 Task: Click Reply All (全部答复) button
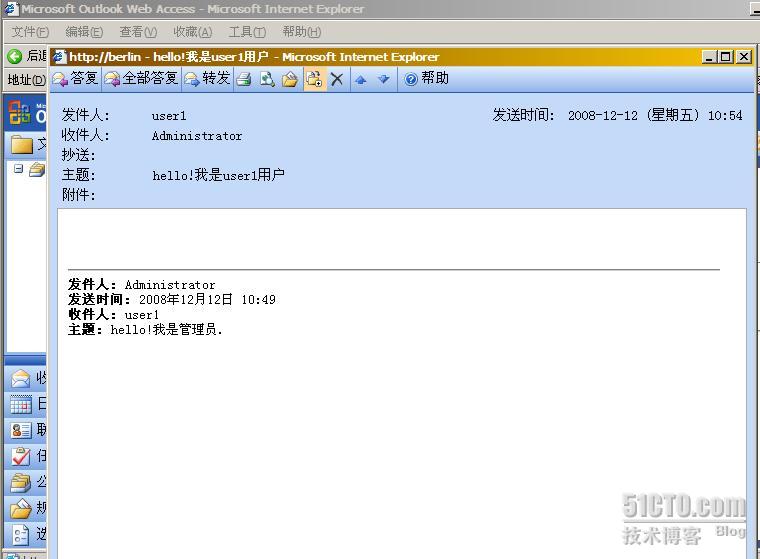(142, 79)
